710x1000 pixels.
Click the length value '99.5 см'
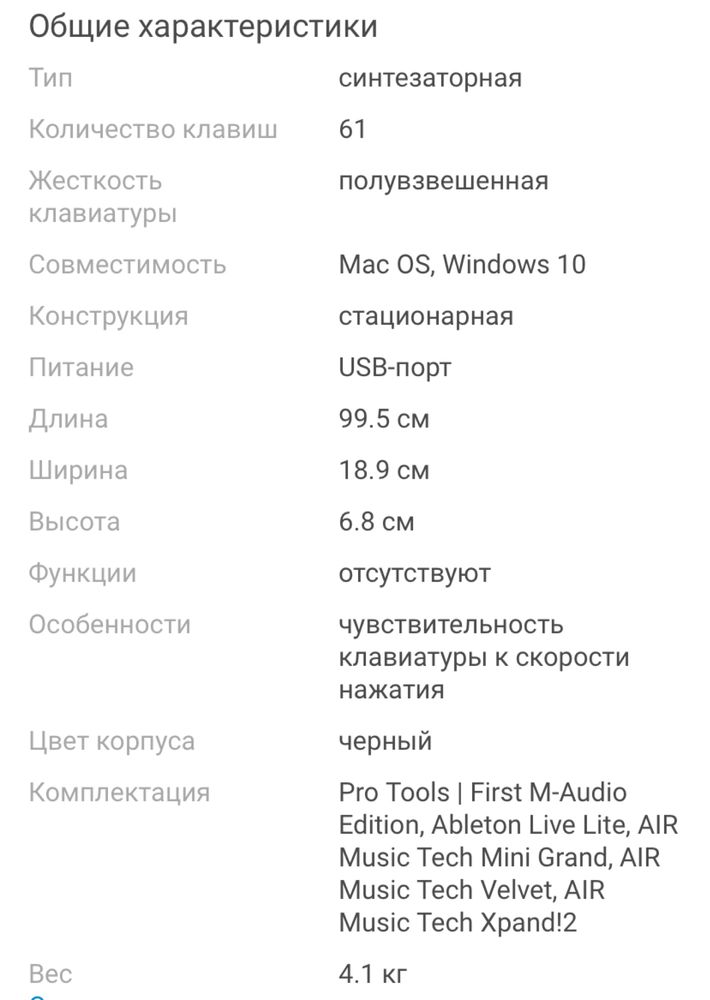384,420
